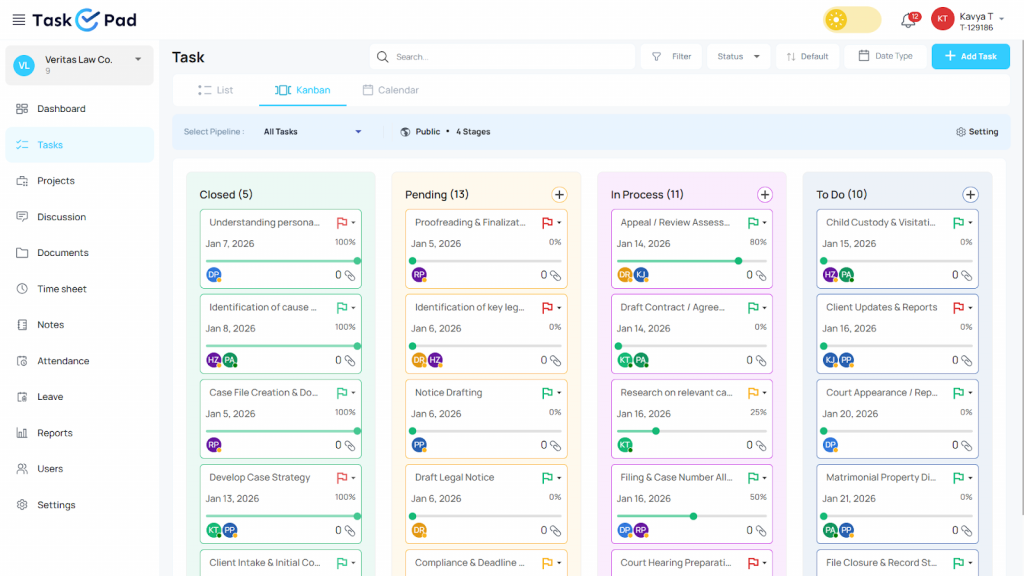
Task: Open the All Tasks pipeline dropdown
Action: 312,132
